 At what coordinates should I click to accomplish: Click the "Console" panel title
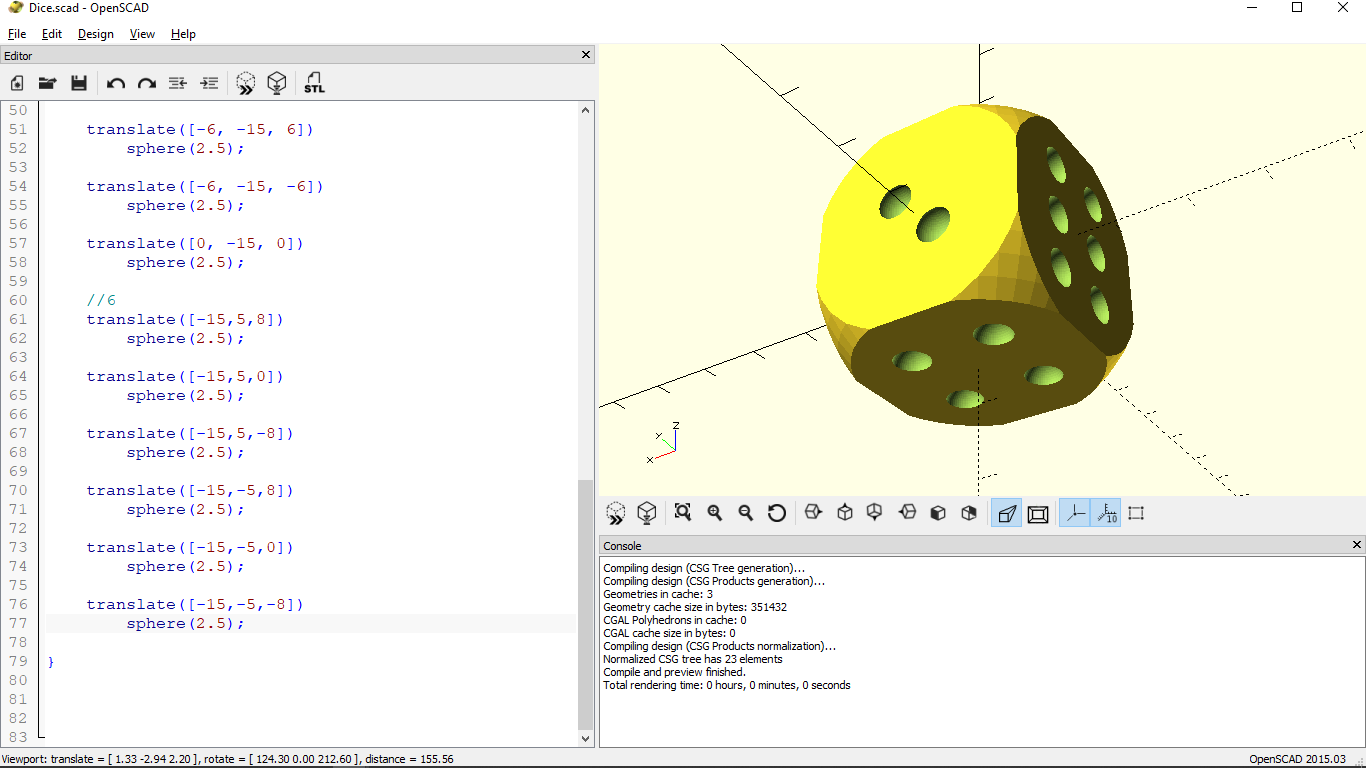click(623, 546)
